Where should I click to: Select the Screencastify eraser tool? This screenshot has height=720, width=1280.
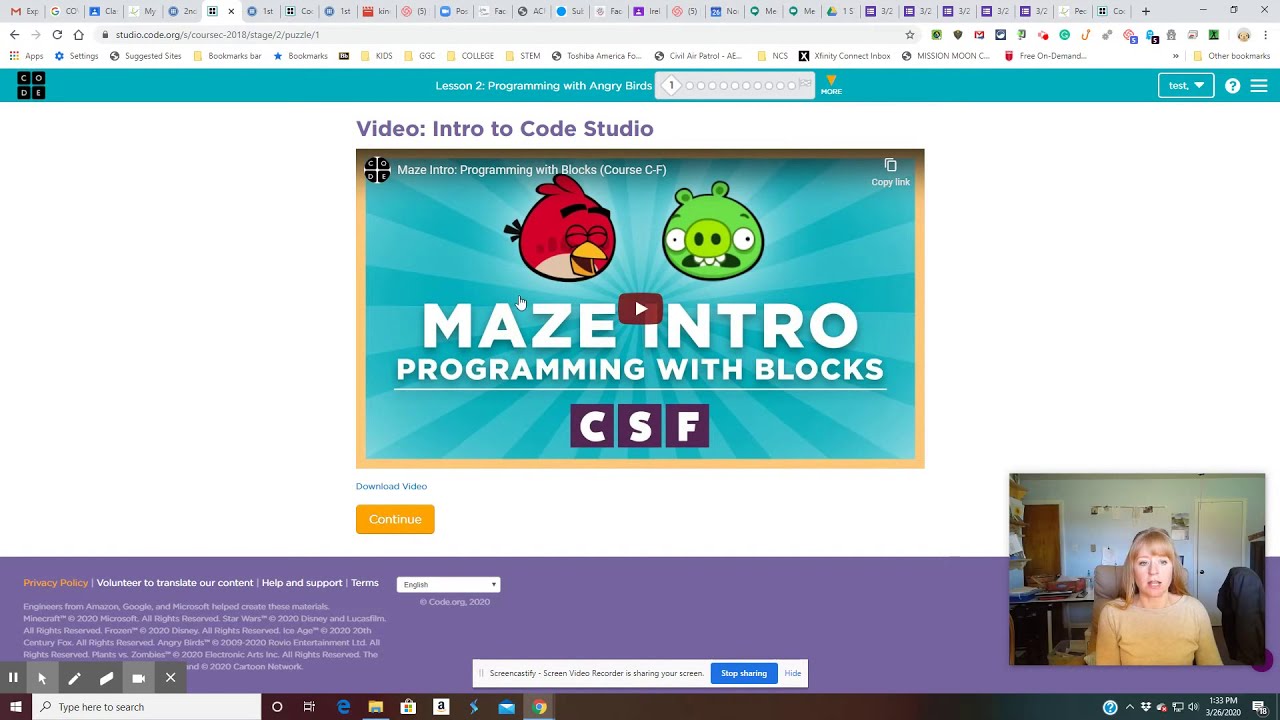(x=106, y=678)
